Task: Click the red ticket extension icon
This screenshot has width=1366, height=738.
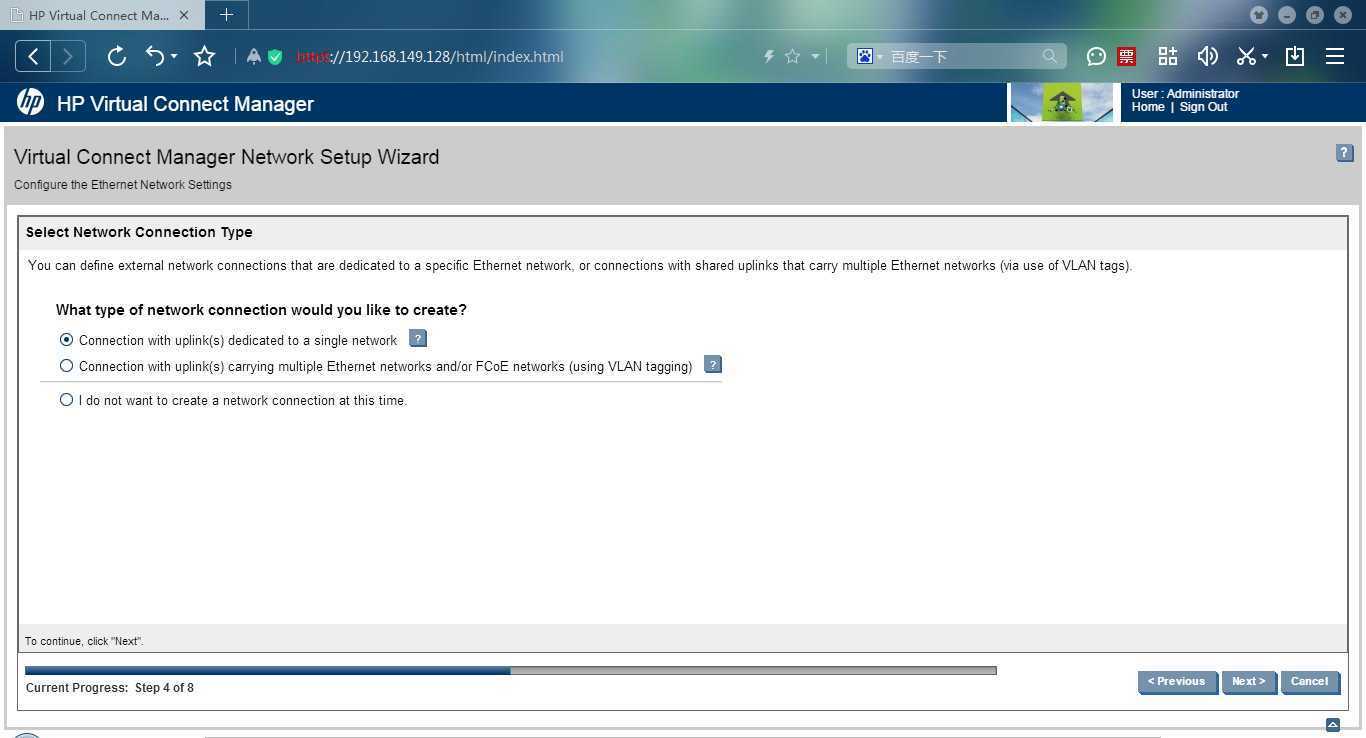Action: [x=1127, y=57]
